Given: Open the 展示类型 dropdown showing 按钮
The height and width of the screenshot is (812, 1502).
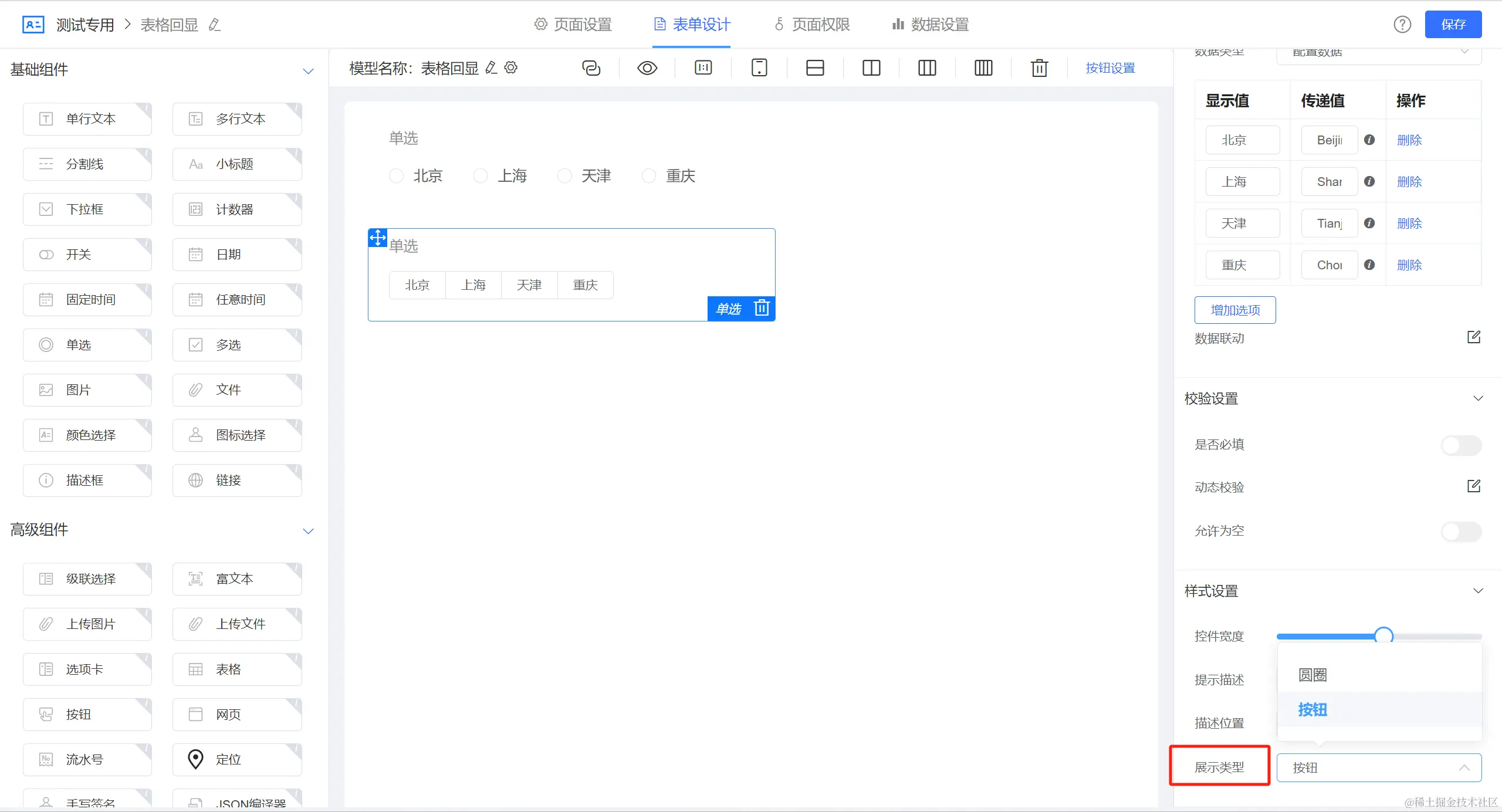Looking at the screenshot, I should coord(1379,767).
